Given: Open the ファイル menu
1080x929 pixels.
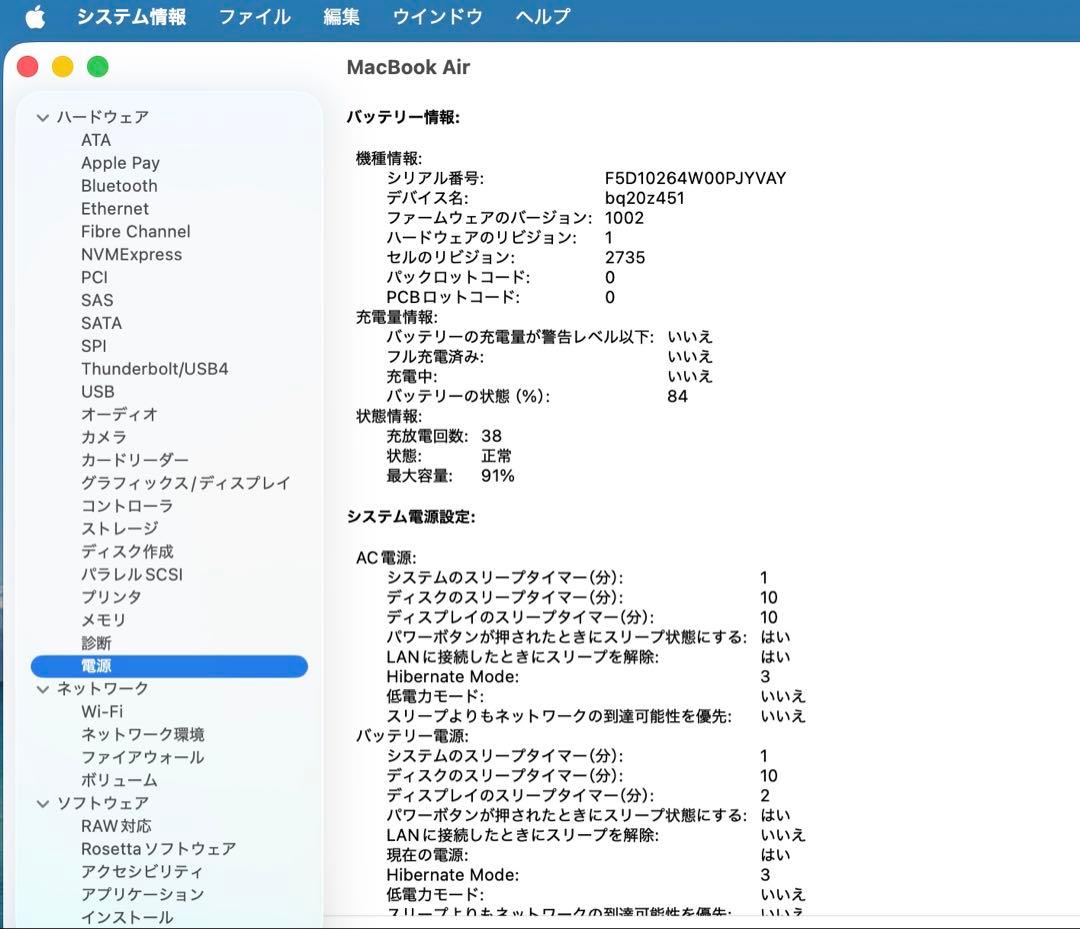Looking at the screenshot, I should (x=254, y=15).
